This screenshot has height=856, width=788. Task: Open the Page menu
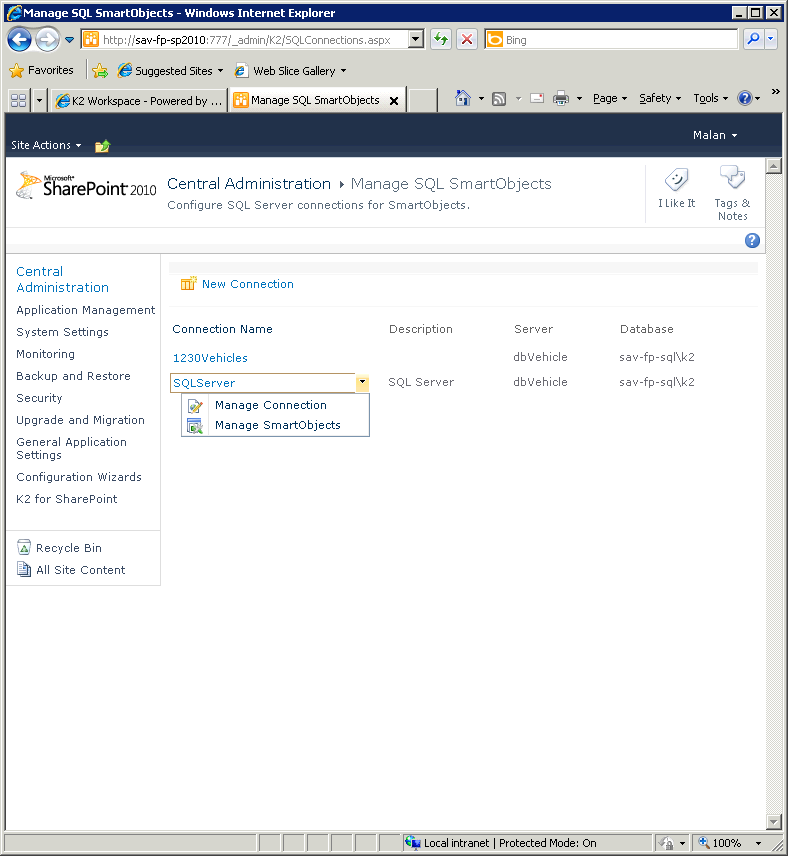[x=609, y=98]
